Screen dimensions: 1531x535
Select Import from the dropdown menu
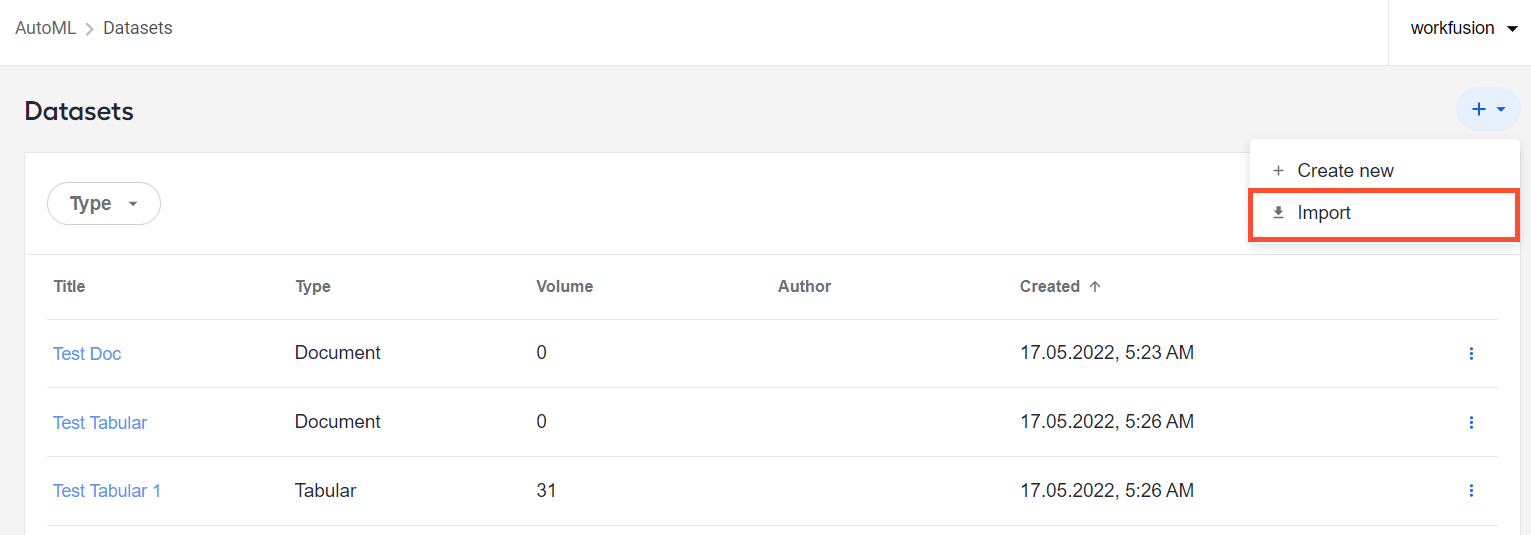pyautogui.click(x=1384, y=213)
